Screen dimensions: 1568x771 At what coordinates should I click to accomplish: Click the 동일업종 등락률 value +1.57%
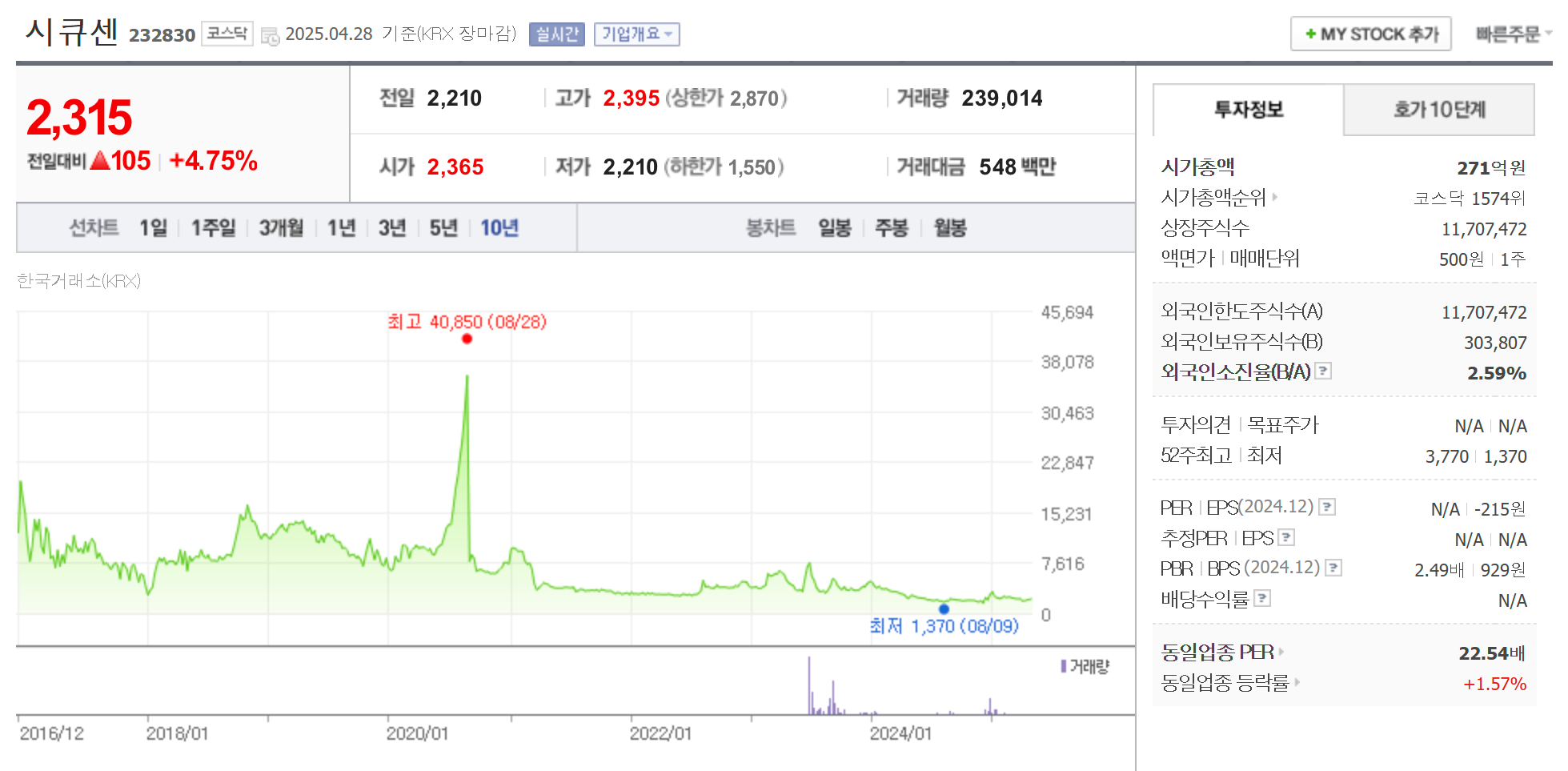click(x=1494, y=684)
